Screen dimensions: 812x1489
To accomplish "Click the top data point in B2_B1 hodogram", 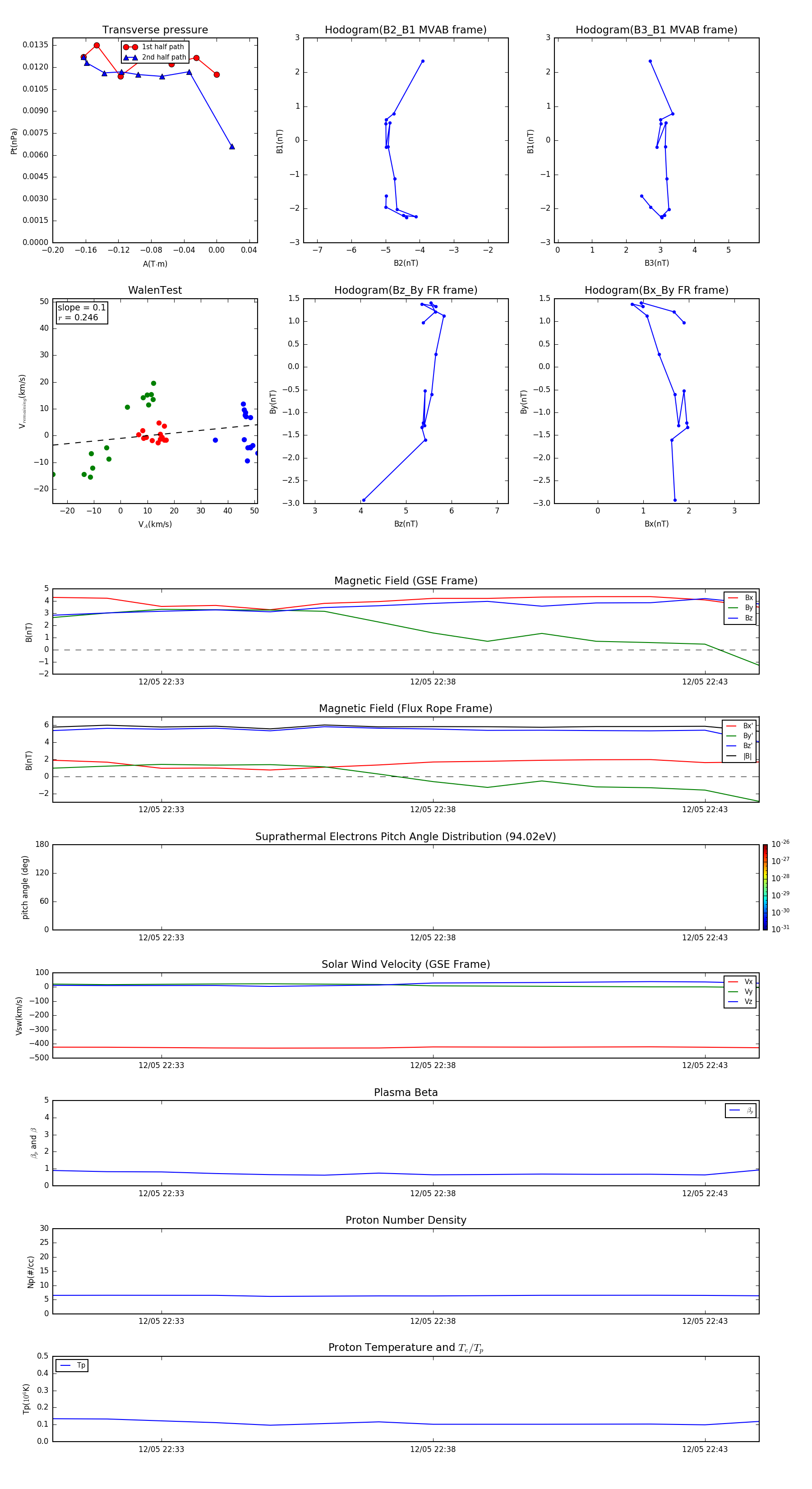I will (423, 61).
